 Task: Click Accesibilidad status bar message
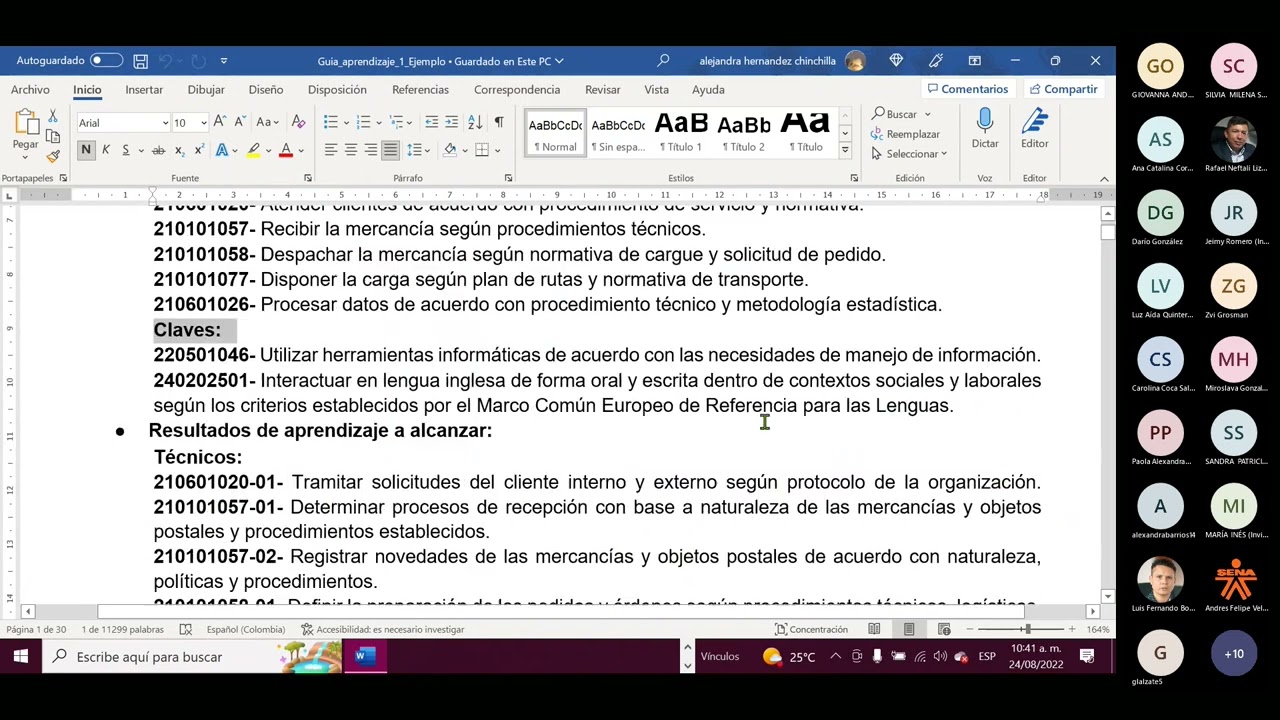[x=382, y=629]
